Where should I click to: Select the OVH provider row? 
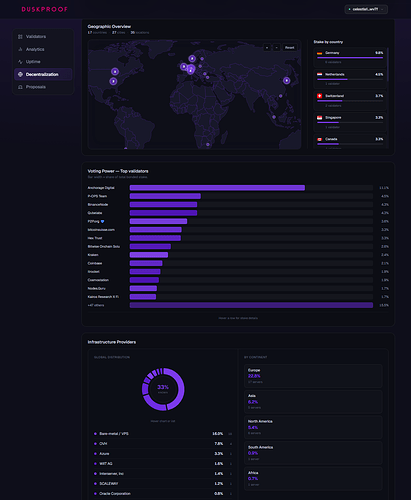coord(163,444)
